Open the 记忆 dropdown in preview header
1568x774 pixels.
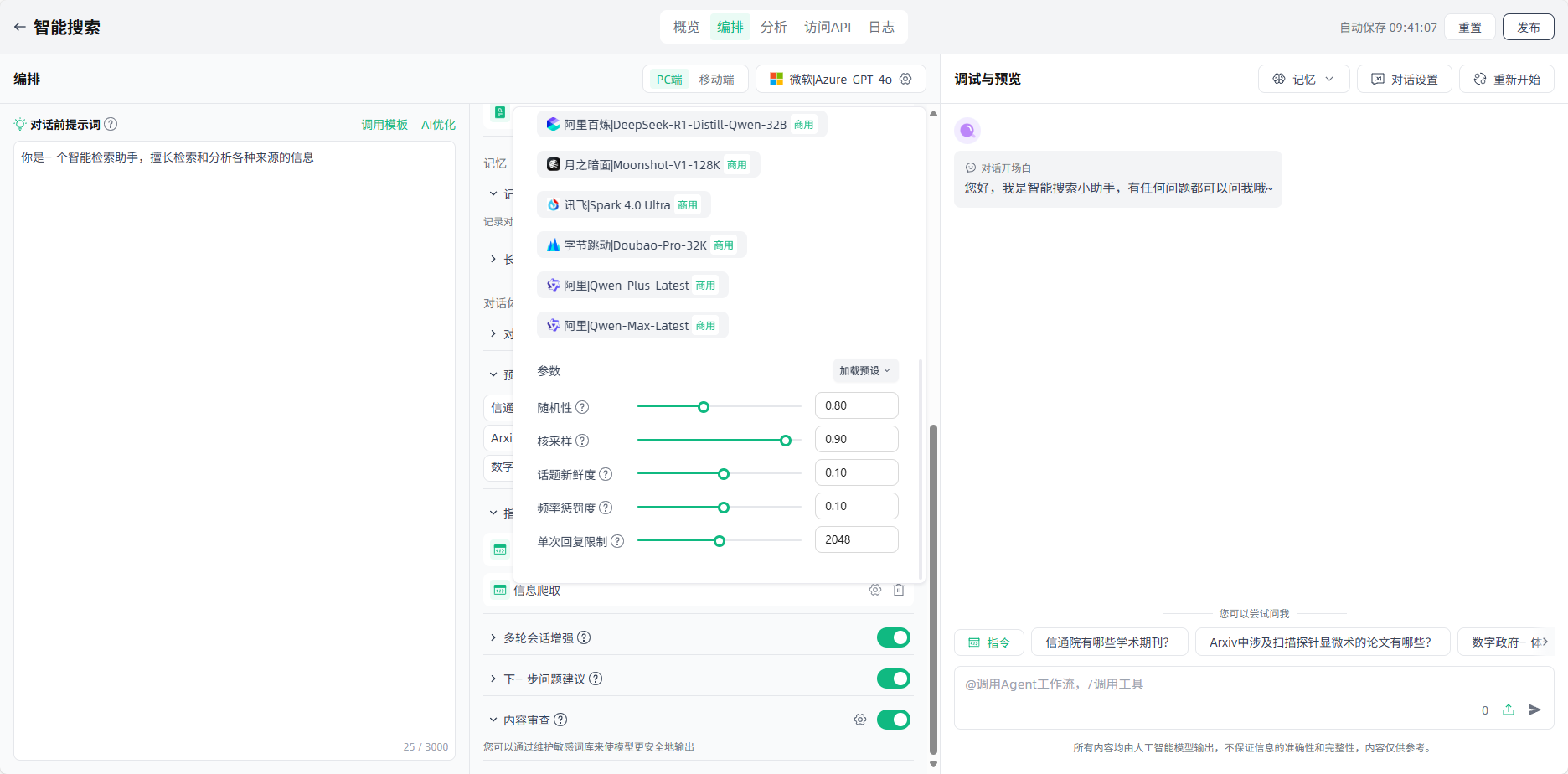coord(1303,79)
